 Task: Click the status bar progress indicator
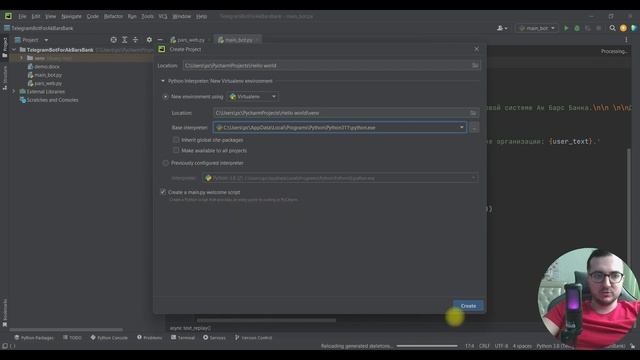[427, 346]
